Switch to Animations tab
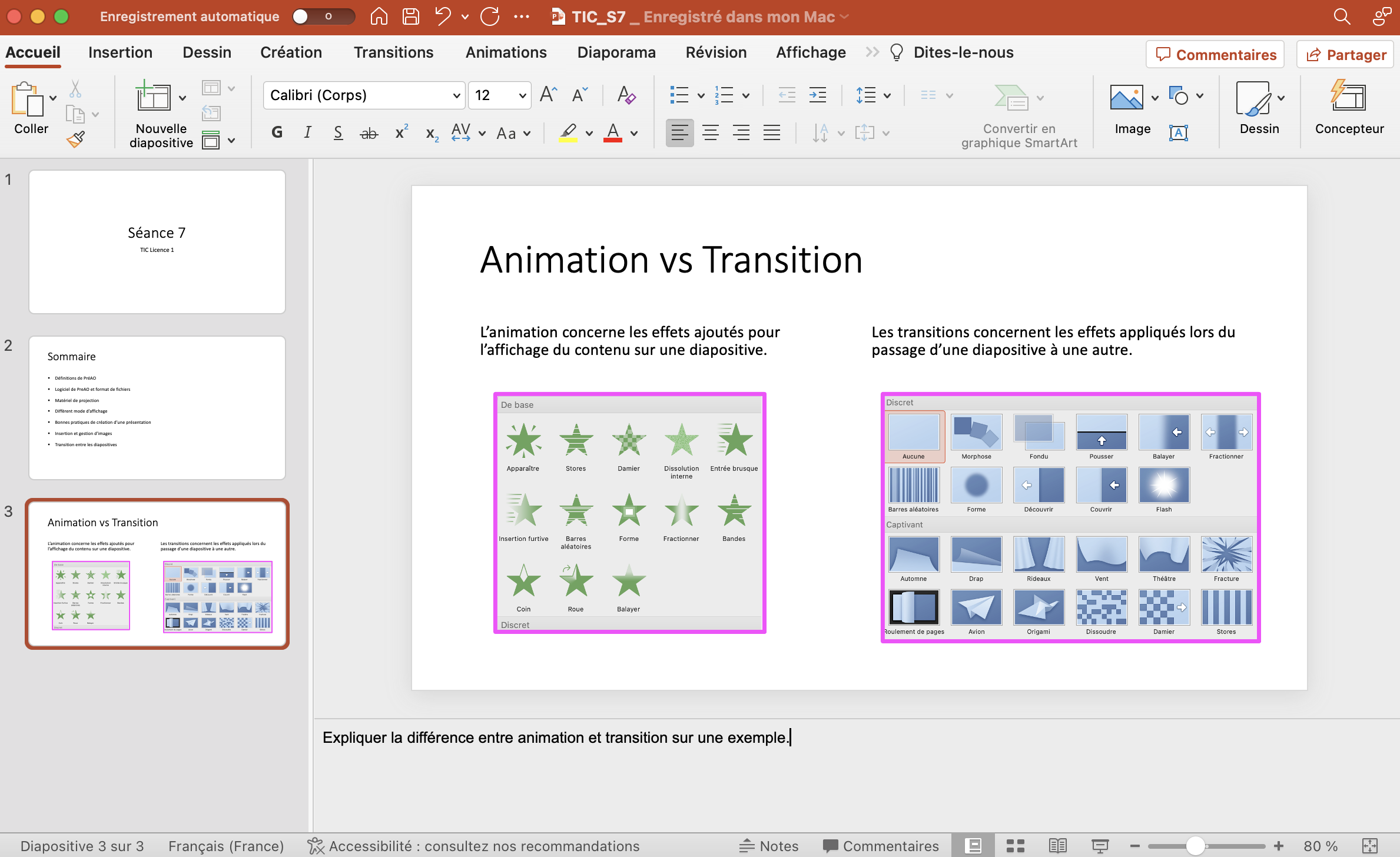This screenshot has width=1400, height=857. click(506, 52)
